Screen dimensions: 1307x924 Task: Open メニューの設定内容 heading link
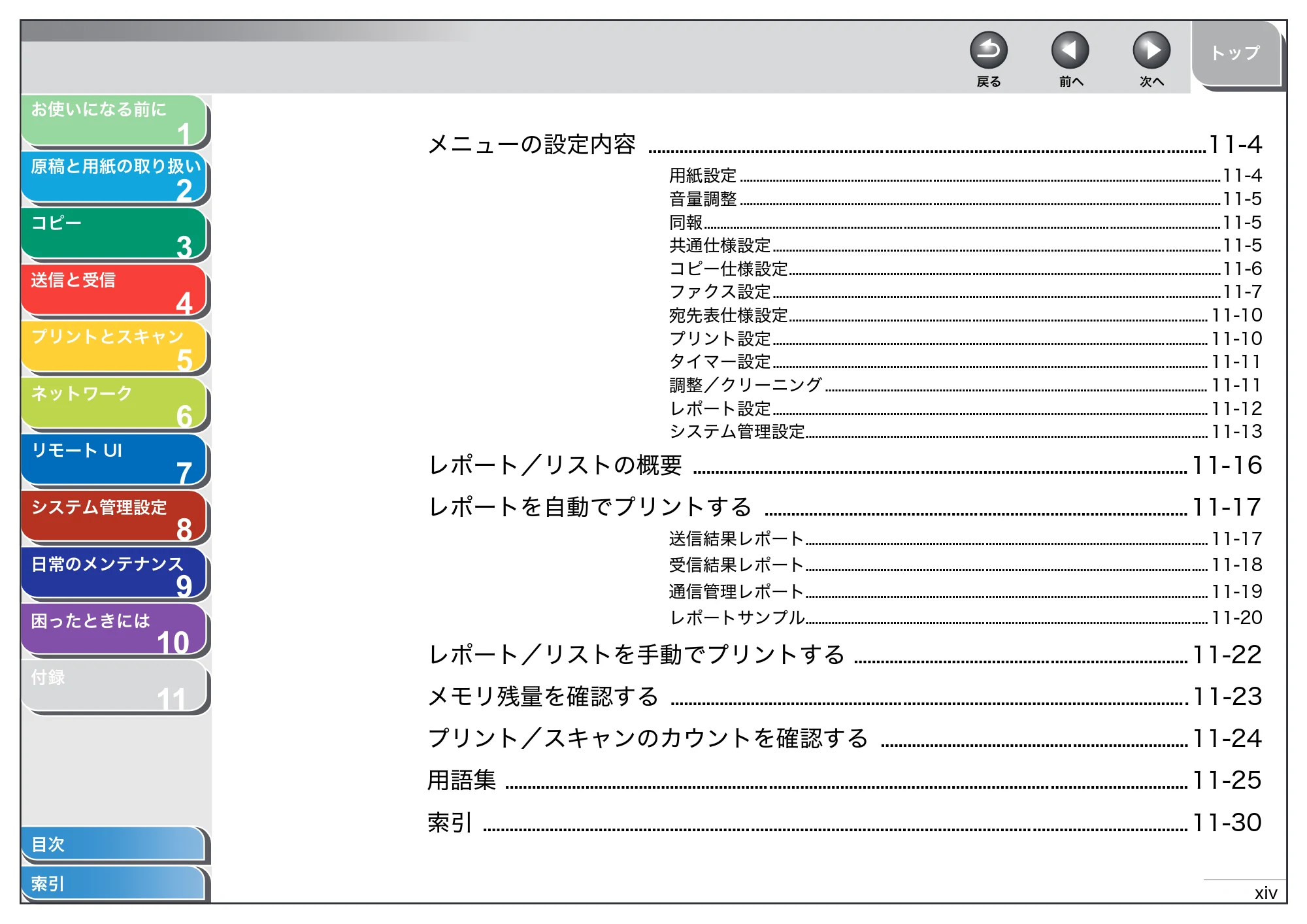click(x=844, y=144)
